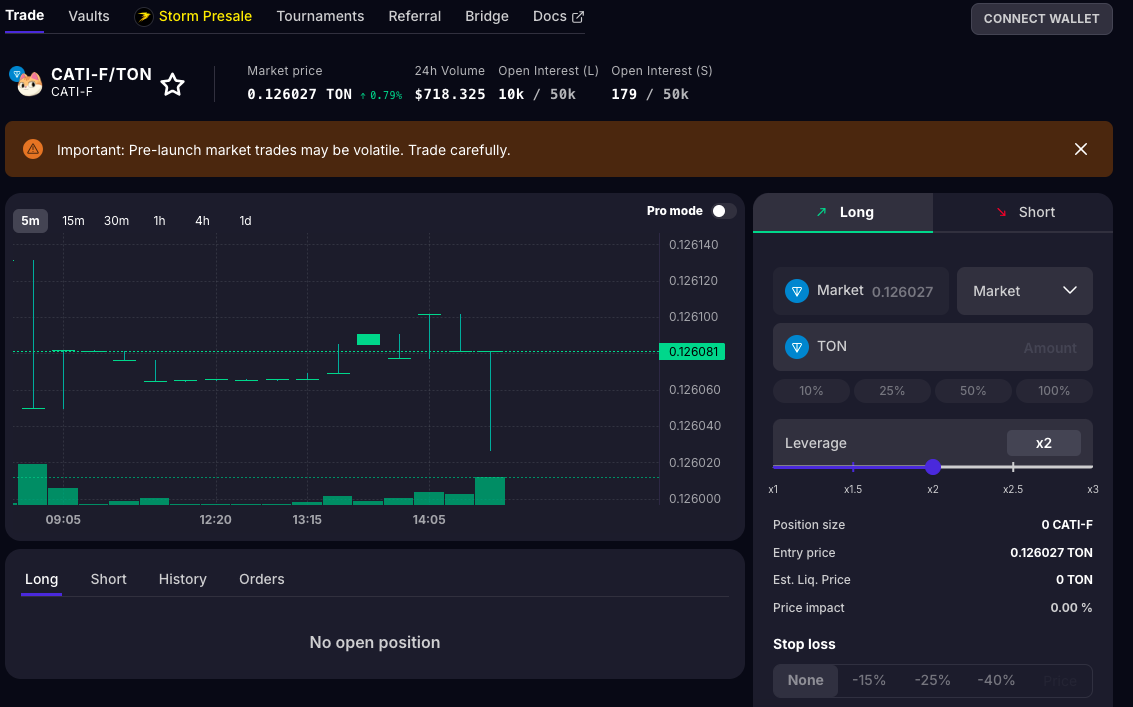The height and width of the screenshot is (707, 1133).
Task: Select the 5m chart interval
Action: click(x=30, y=220)
